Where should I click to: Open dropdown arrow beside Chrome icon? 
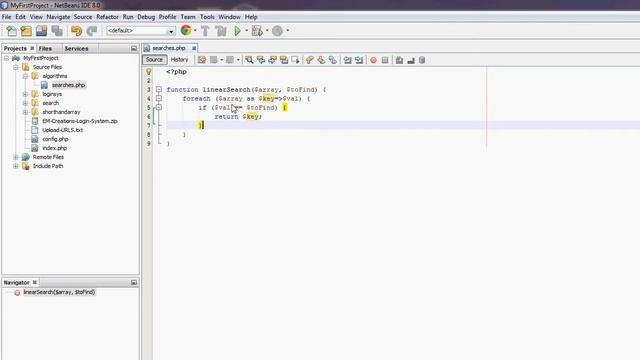pyautogui.click(x=195, y=30)
